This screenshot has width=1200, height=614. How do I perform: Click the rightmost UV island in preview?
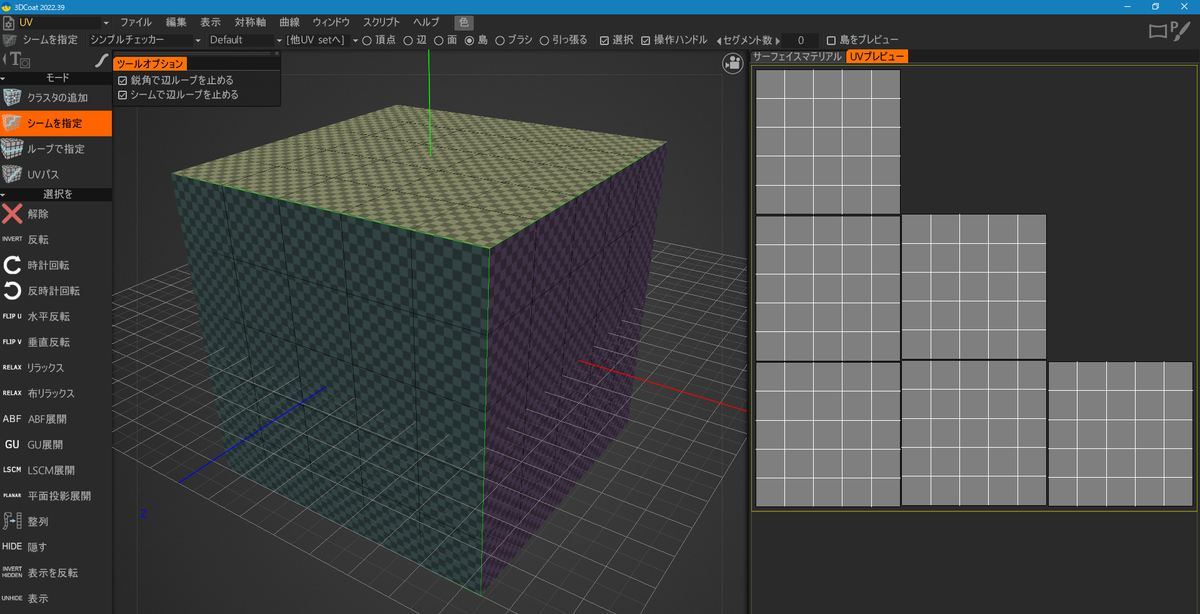pos(1120,433)
